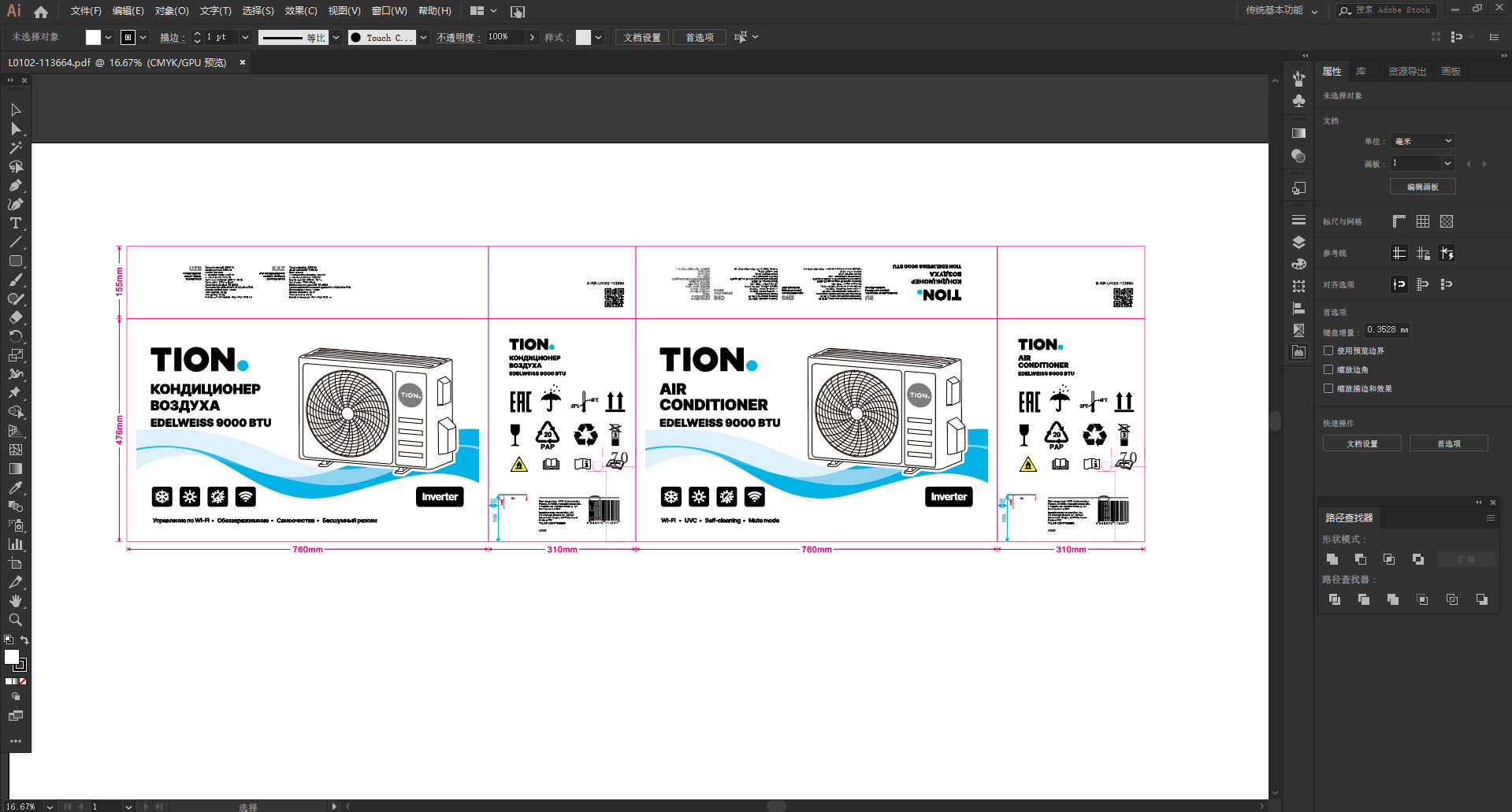The height and width of the screenshot is (812, 1512).
Task: Open the 对象(O) menu
Action: pos(172,11)
